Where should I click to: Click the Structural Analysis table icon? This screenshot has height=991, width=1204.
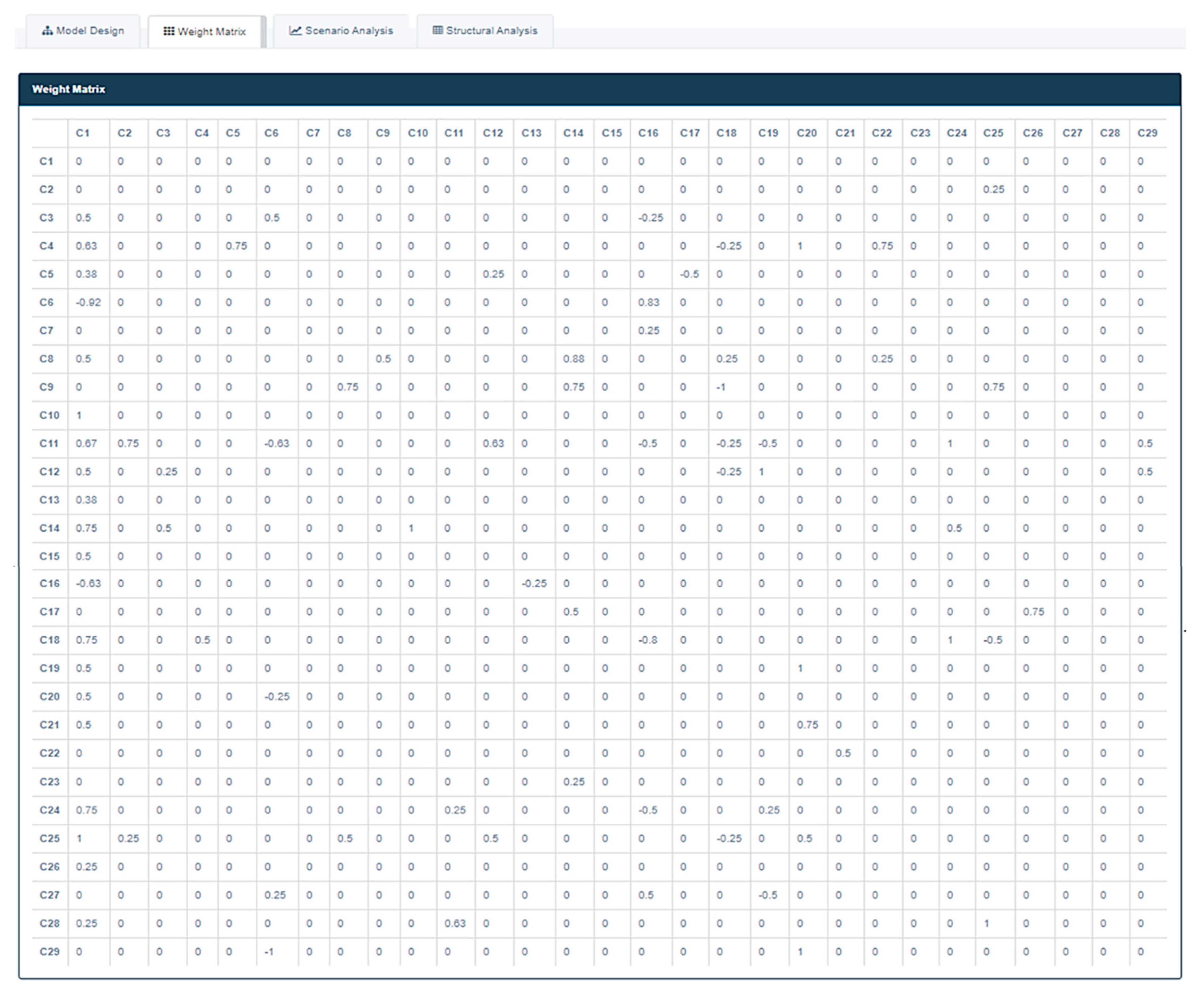point(437,31)
